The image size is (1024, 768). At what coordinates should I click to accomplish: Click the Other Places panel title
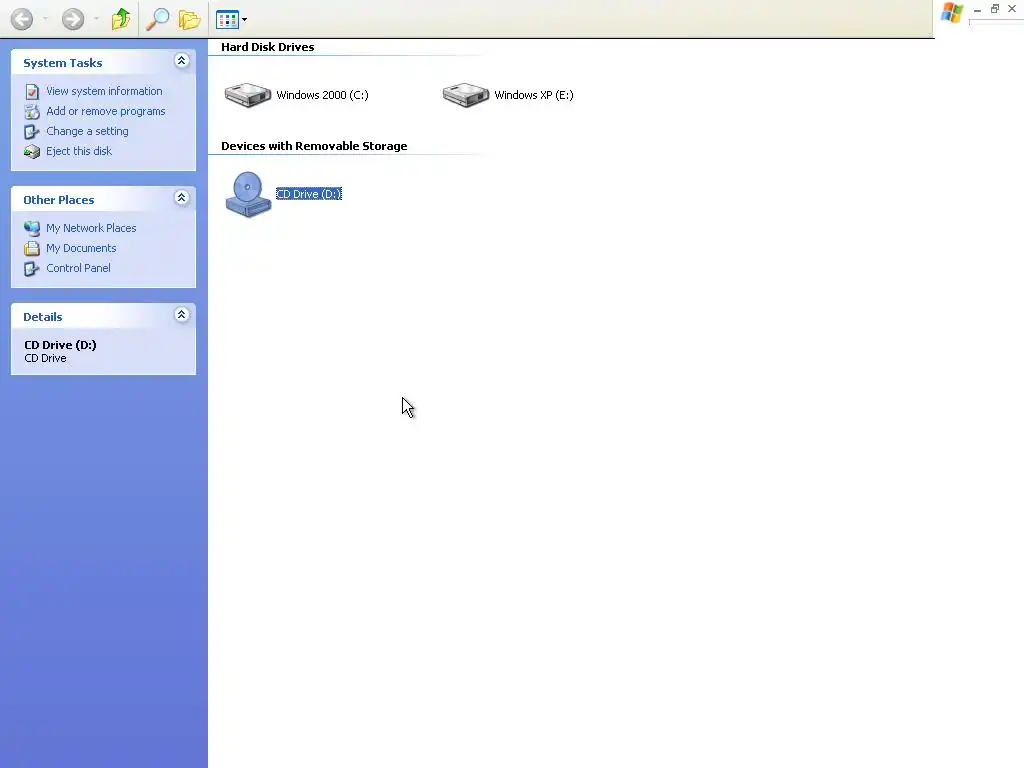[59, 200]
